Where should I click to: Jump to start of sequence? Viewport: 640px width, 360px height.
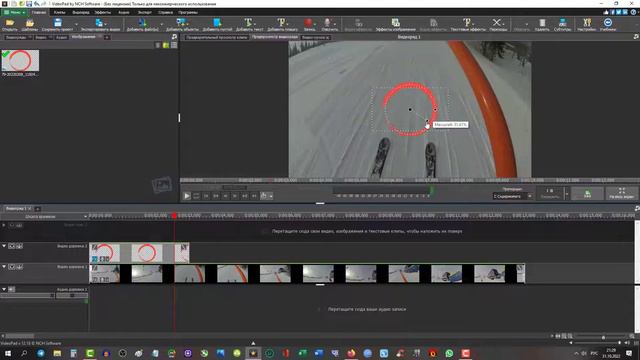(206, 196)
